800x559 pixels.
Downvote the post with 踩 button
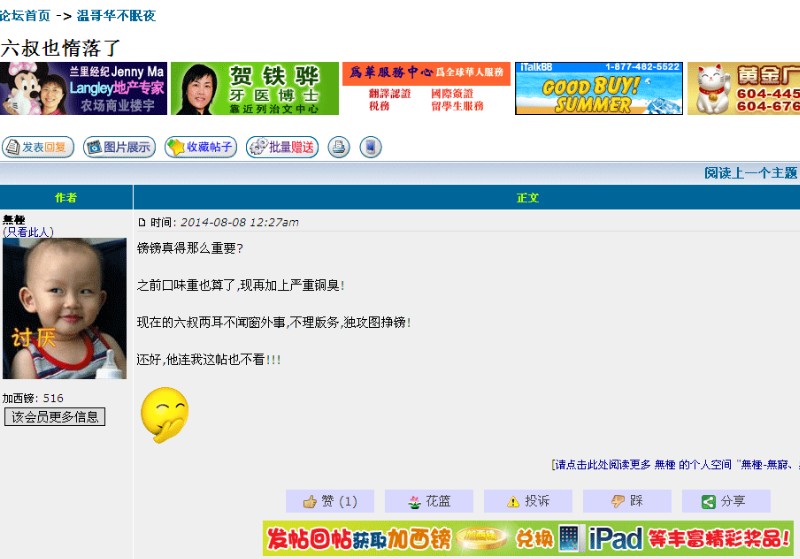[x=627, y=501]
